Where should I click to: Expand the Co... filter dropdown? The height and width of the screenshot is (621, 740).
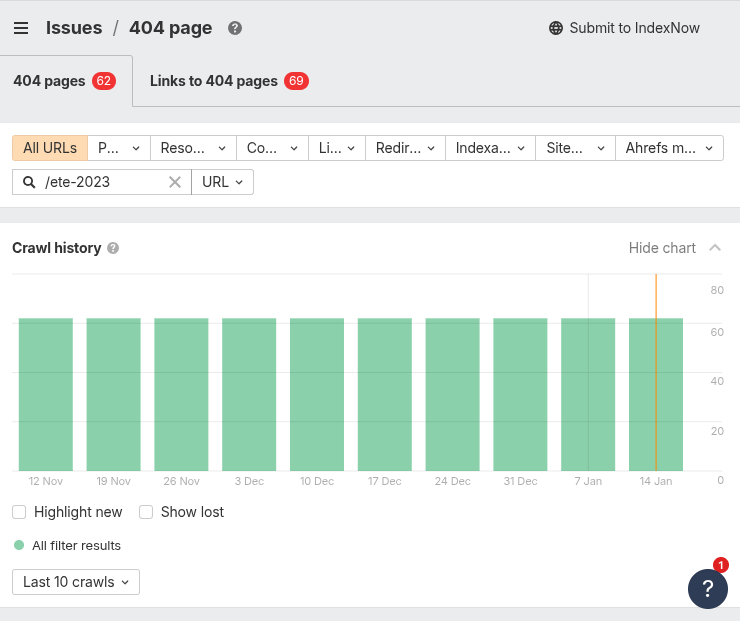272,148
